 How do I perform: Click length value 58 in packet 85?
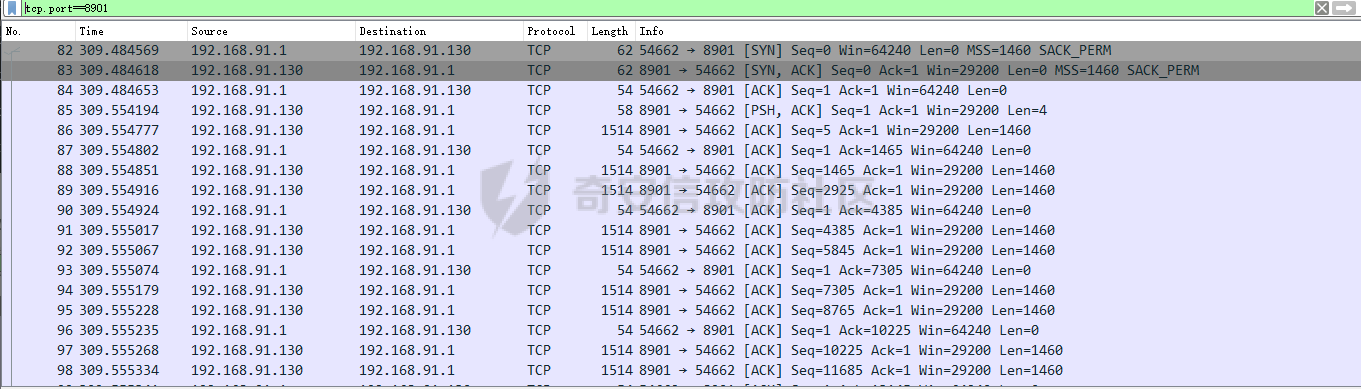pos(625,110)
